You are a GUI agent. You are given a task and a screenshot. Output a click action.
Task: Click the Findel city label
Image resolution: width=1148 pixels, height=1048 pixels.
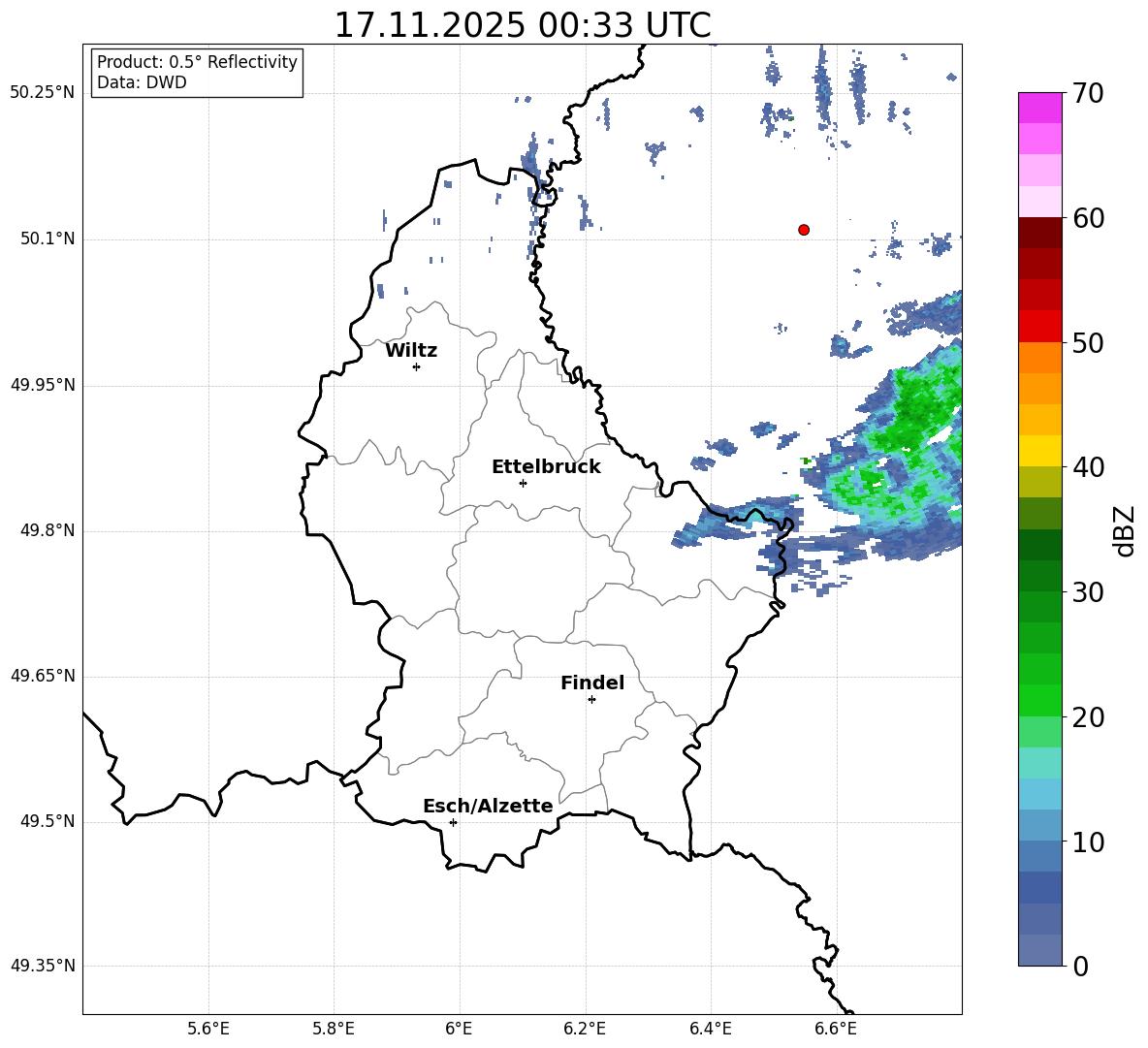click(x=592, y=683)
